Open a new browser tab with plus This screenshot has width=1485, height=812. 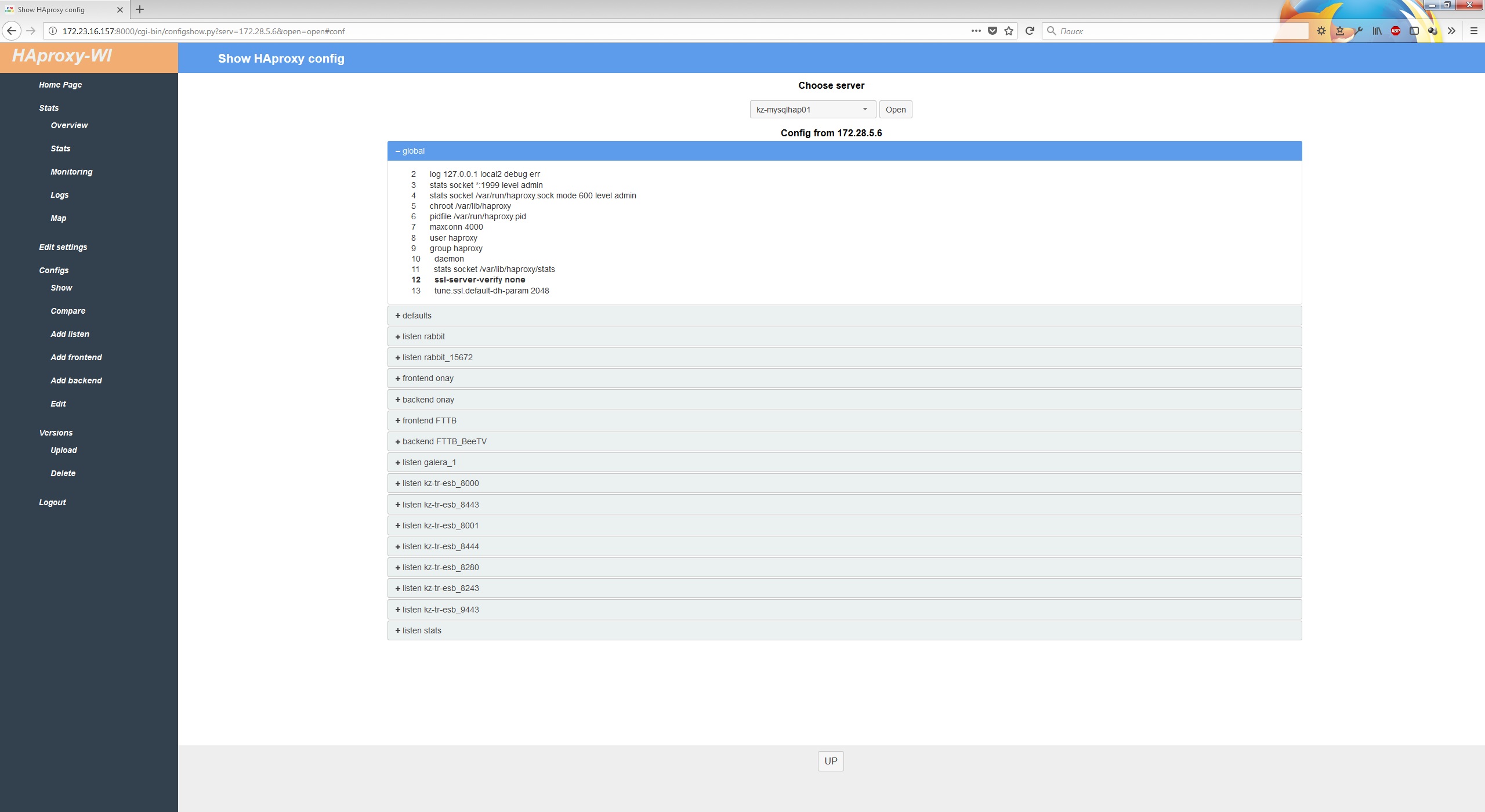point(140,9)
